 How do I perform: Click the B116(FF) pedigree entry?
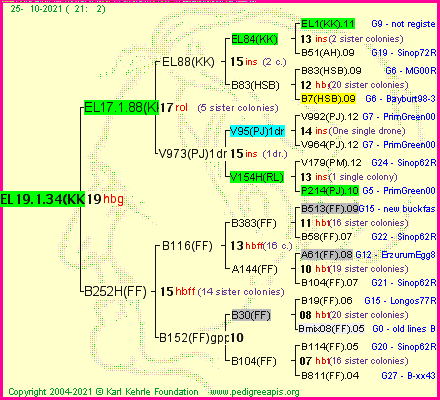click(x=187, y=246)
